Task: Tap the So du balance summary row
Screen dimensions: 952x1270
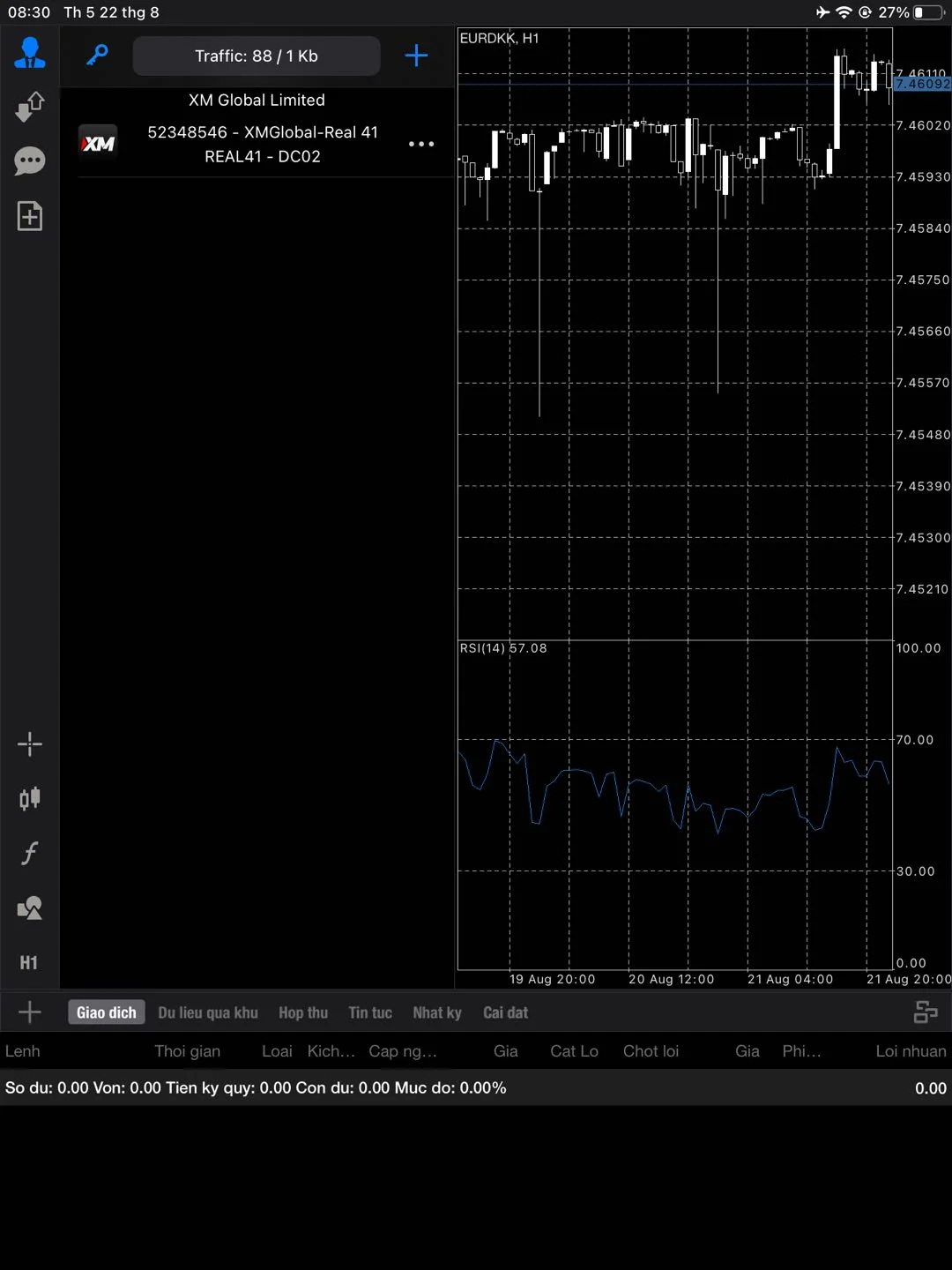Action: point(476,1088)
